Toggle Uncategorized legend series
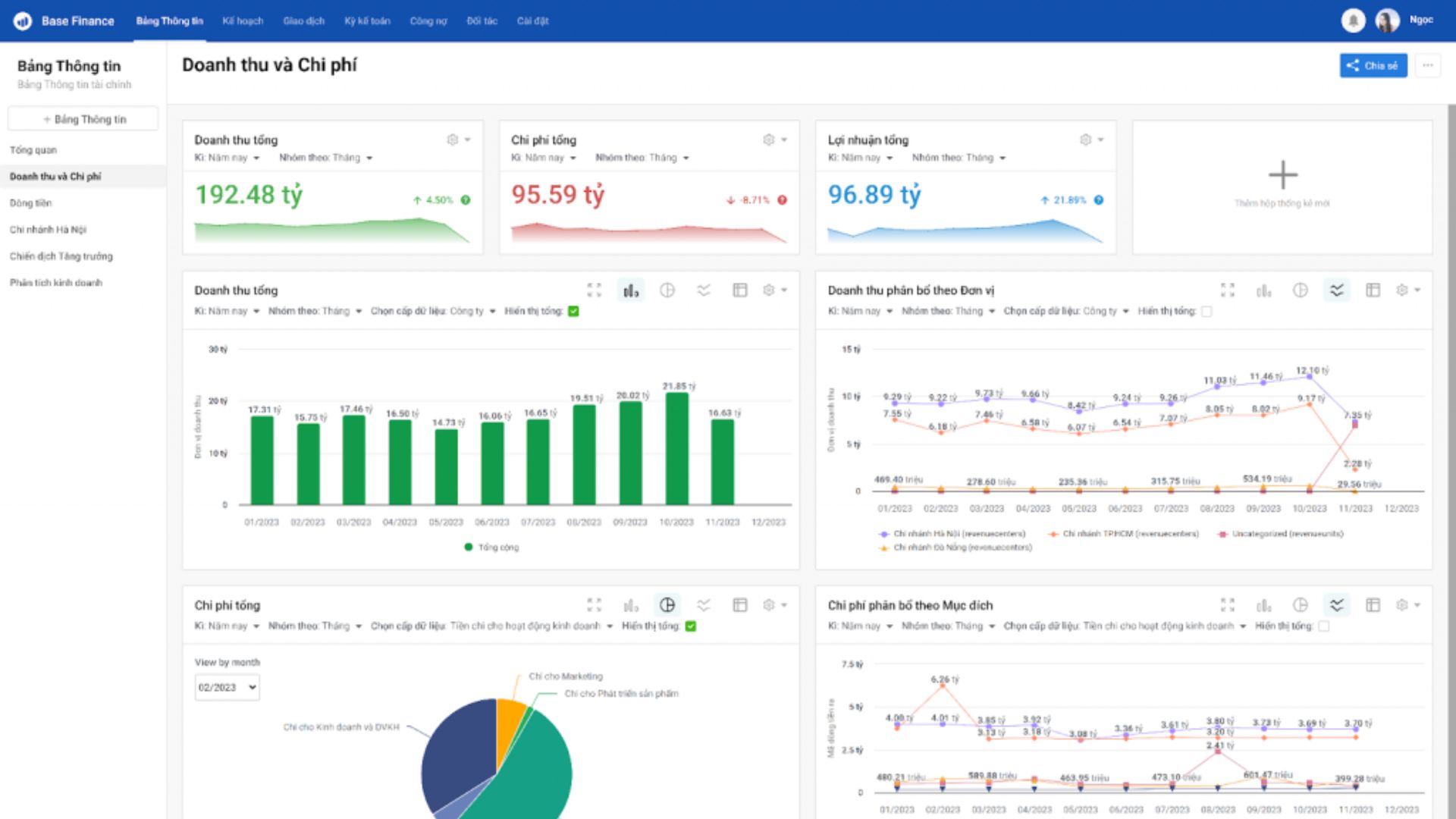 click(1280, 534)
